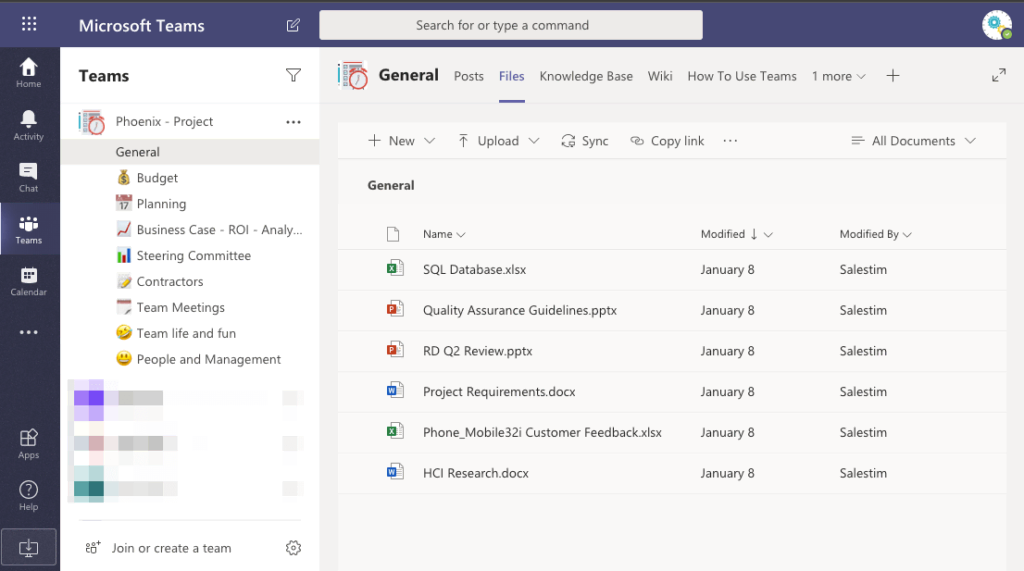Click Word icon of Project Requirements.docx
This screenshot has width=1024, height=571.
pos(394,390)
